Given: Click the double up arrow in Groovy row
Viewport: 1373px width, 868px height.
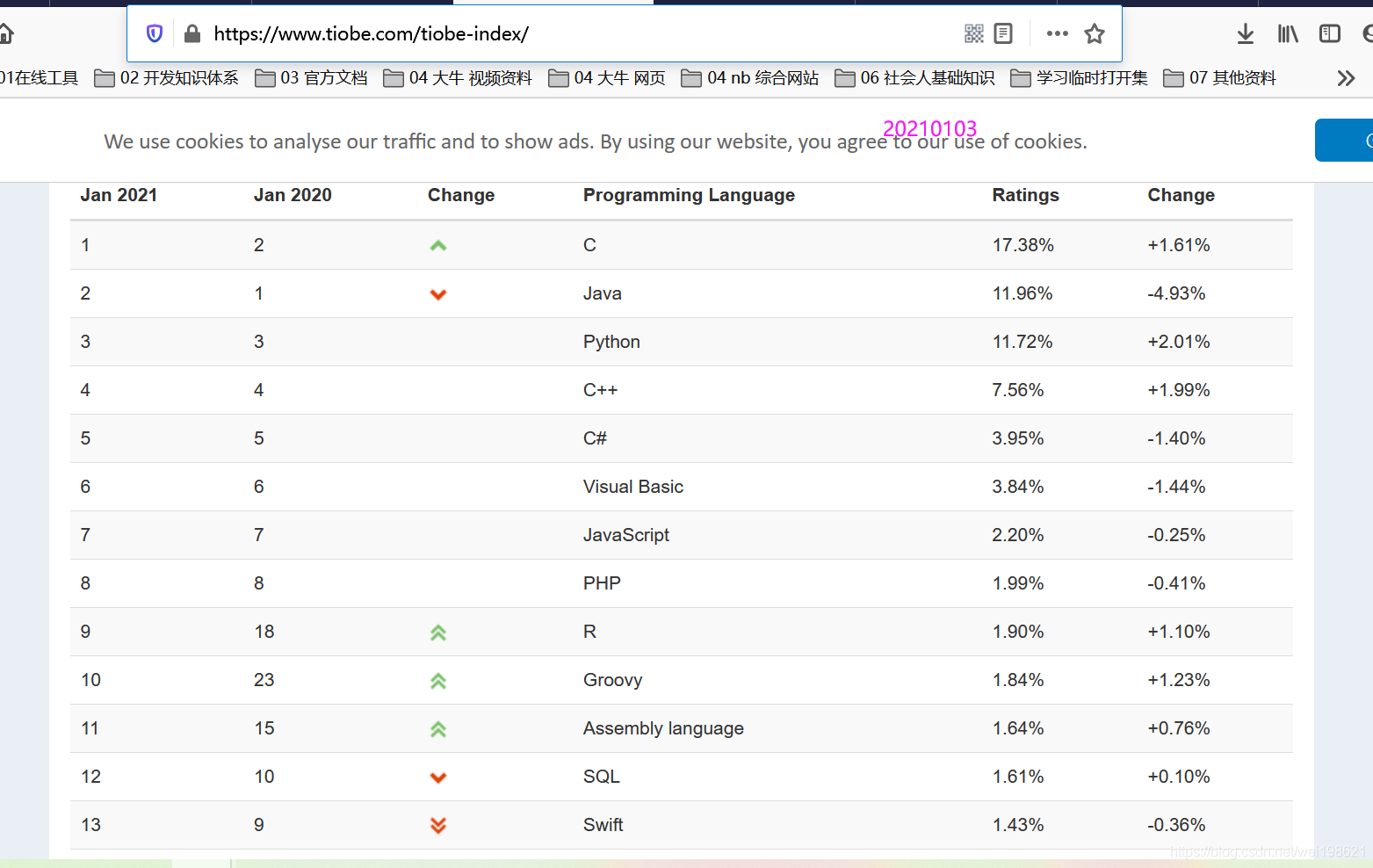Looking at the screenshot, I should pyautogui.click(x=438, y=681).
